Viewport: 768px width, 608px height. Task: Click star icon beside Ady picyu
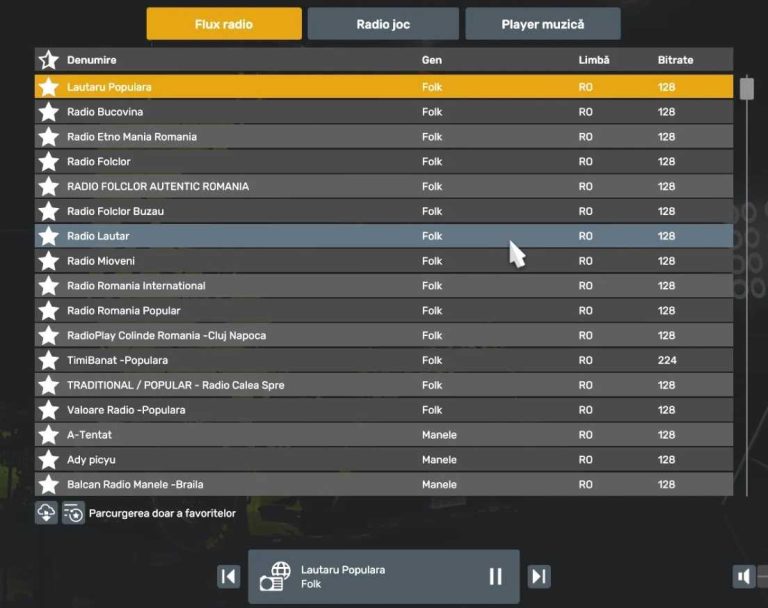[x=49, y=460]
